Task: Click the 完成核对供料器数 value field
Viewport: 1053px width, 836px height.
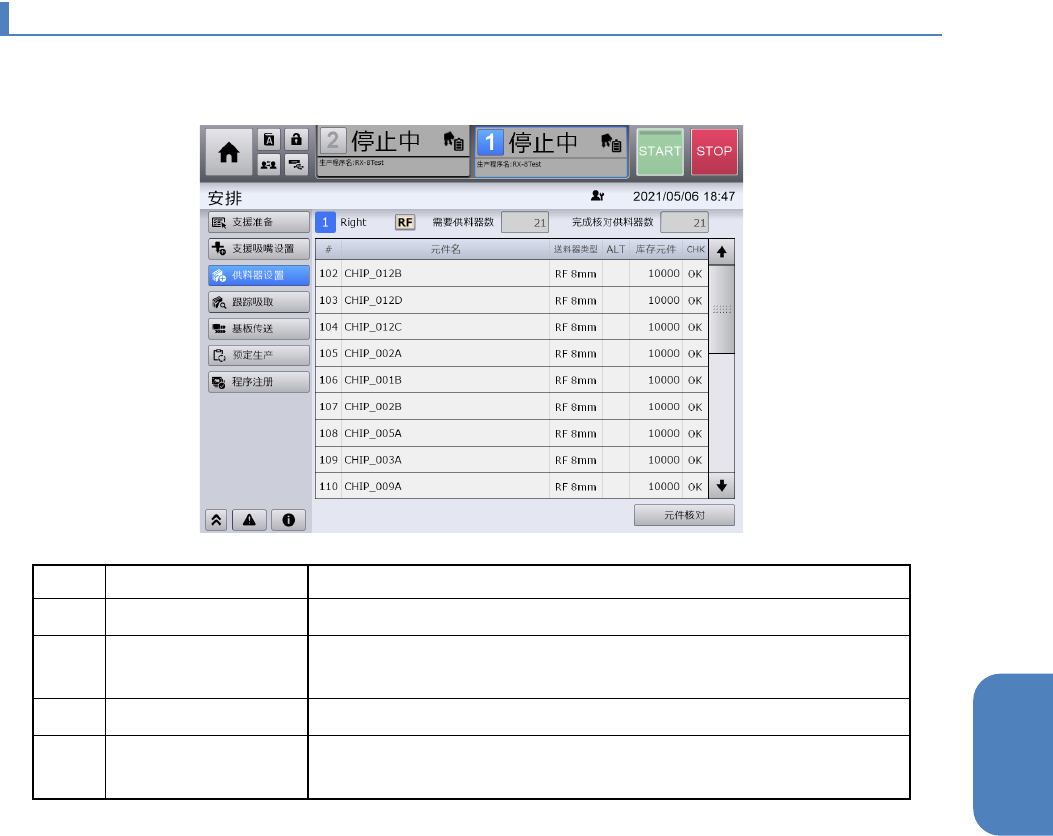Action: pyautogui.click(x=684, y=222)
